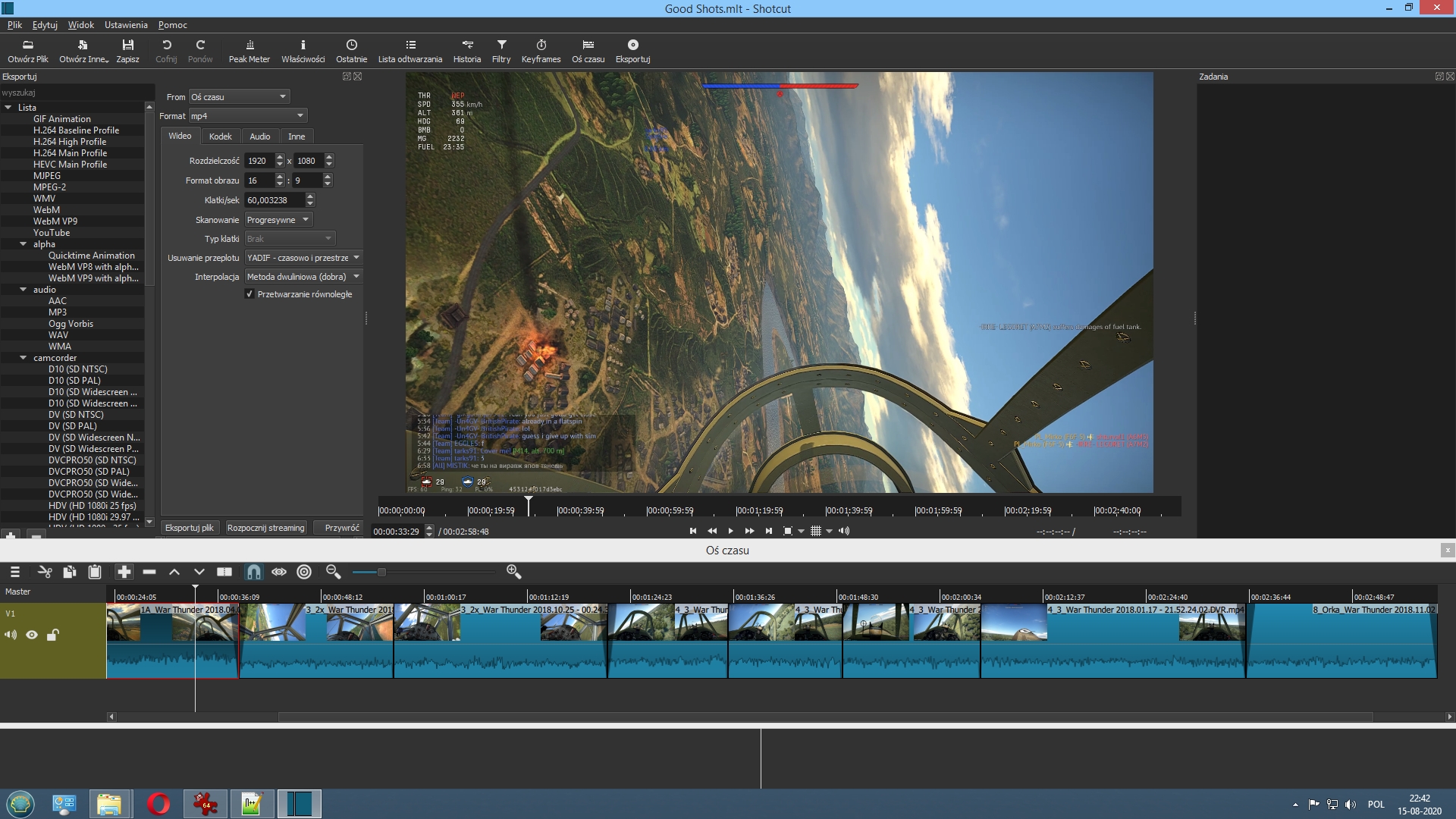1456x819 pixels.
Task: Open the Keyframes panel
Action: pyautogui.click(x=541, y=51)
